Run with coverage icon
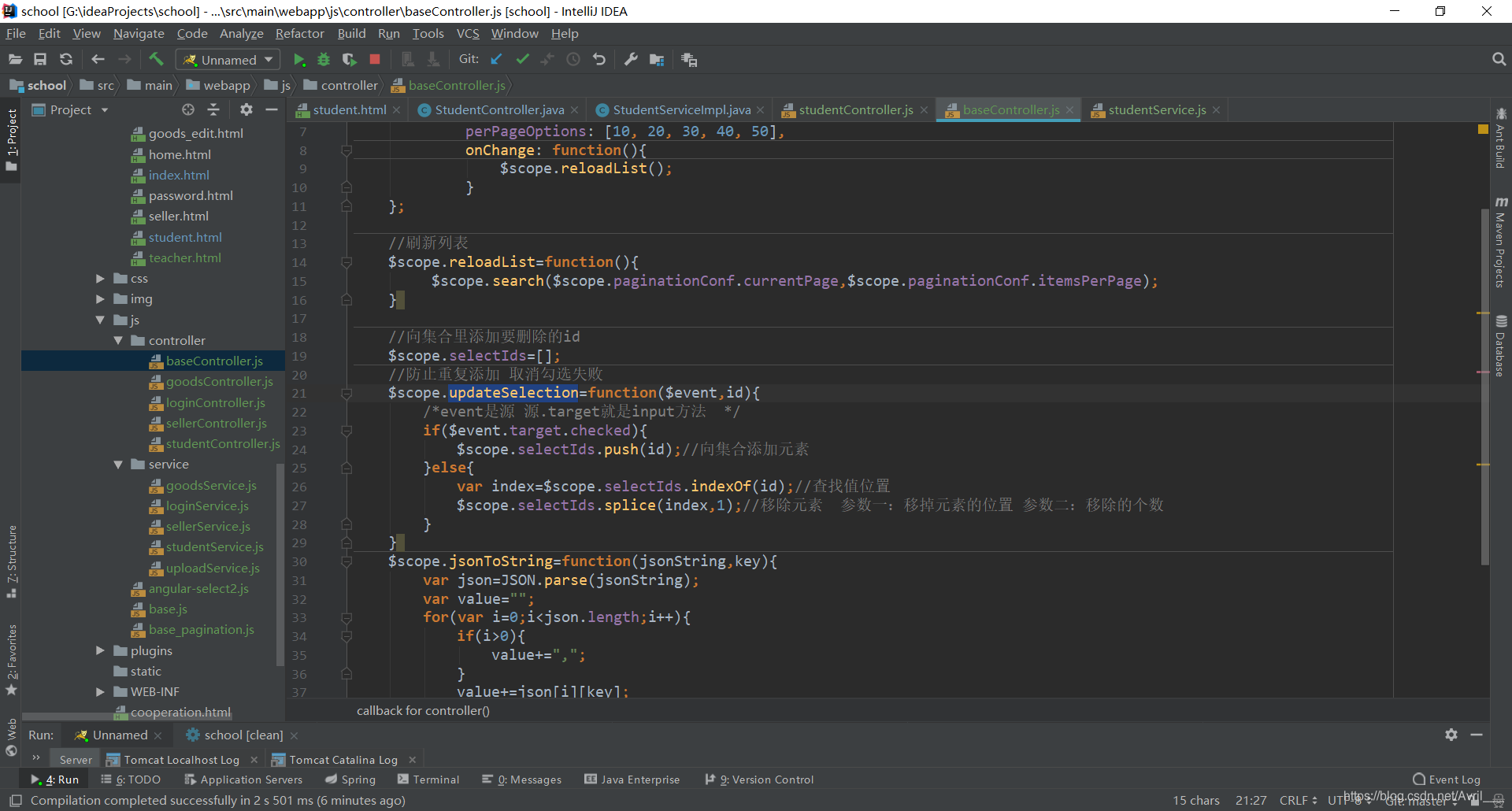 pyautogui.click(x=350, y=59)
